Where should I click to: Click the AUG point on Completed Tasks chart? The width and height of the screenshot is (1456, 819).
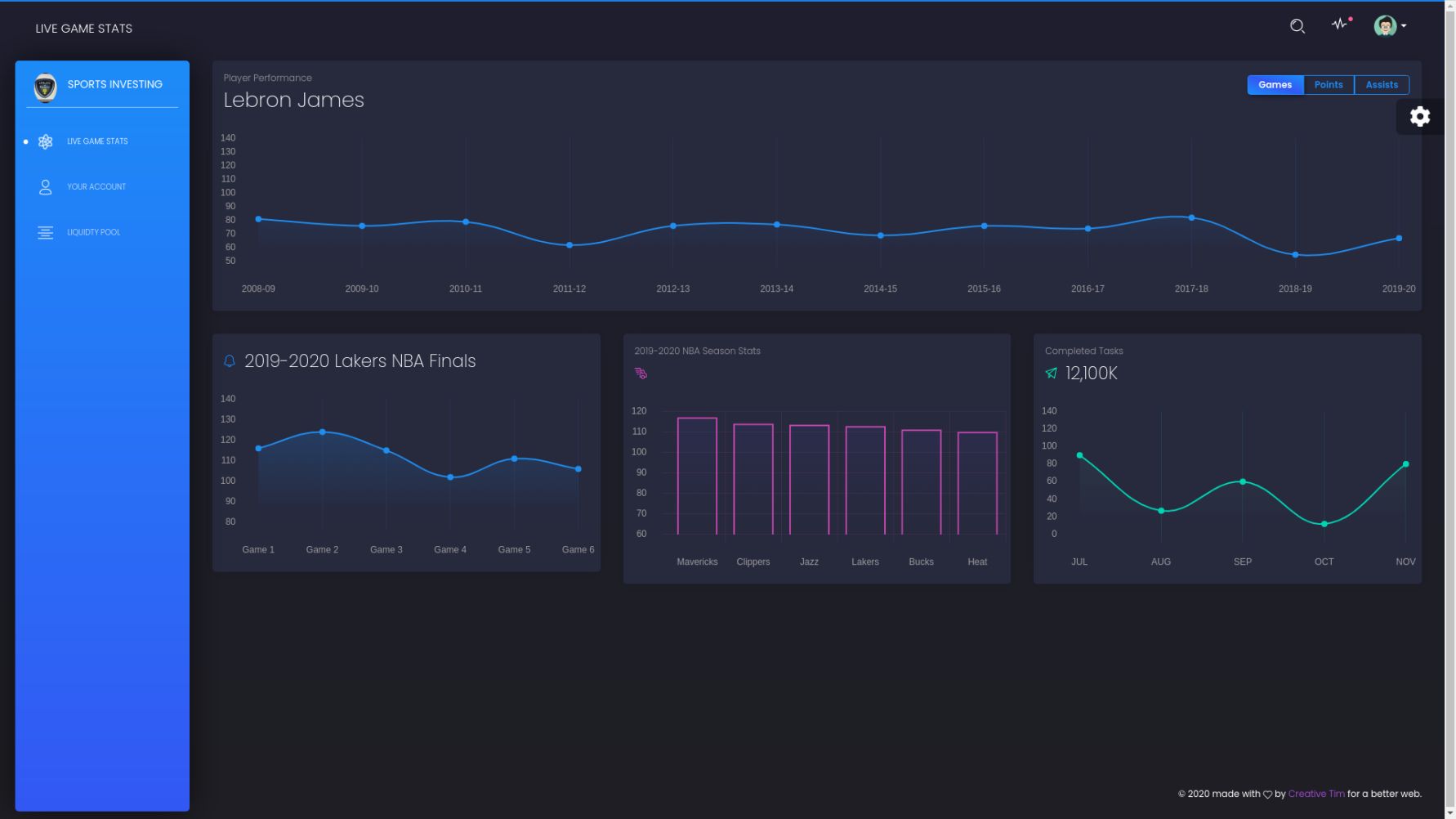(1161, 511)
